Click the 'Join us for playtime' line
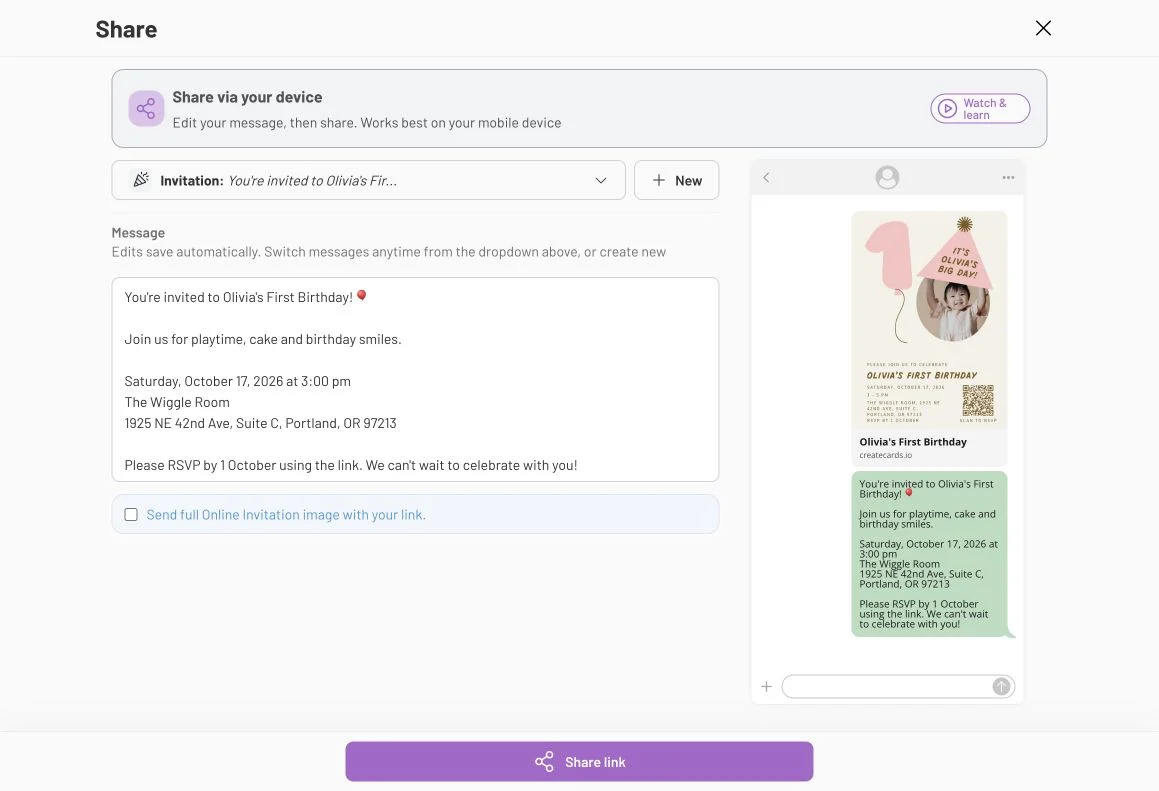The height and width of the screenshot is (791, 1159). tap(262, 339)
